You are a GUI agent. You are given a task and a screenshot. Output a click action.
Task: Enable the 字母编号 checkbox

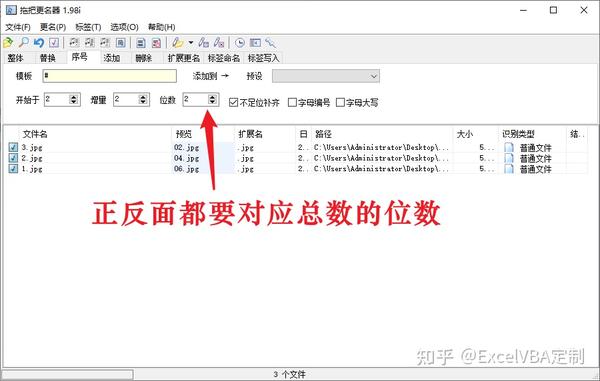292,103
